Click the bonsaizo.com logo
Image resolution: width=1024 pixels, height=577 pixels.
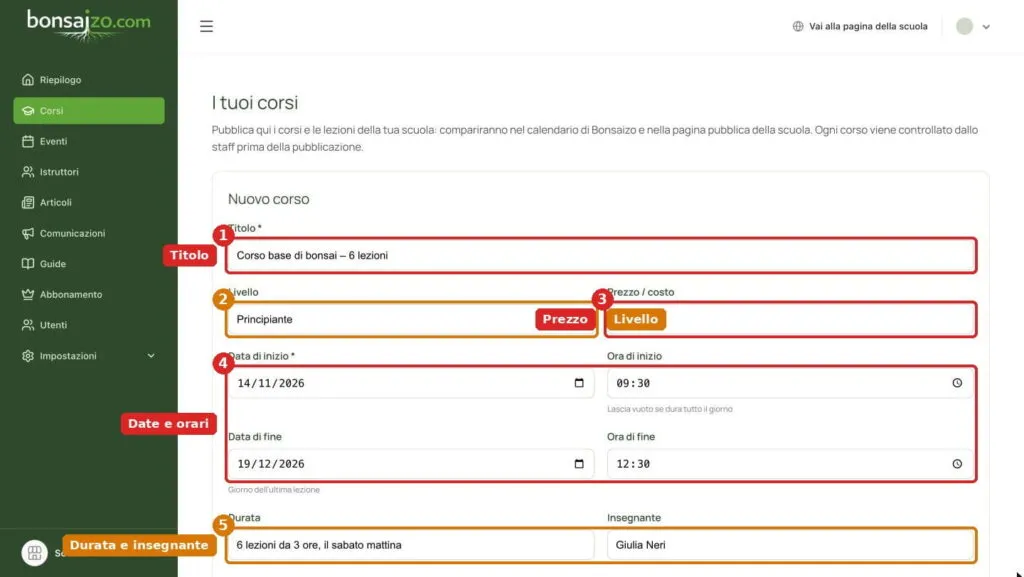click(88, 24)
